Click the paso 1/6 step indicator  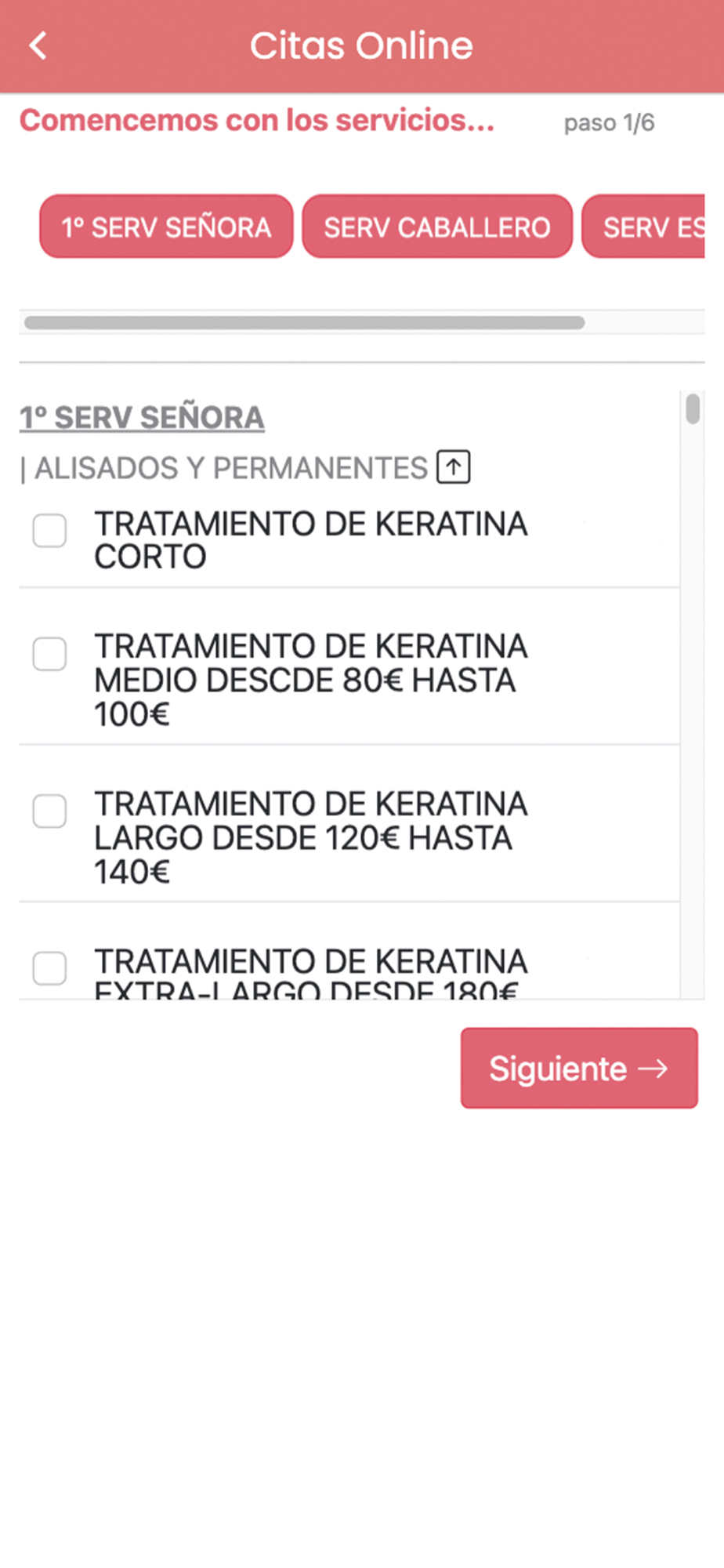coord(609,123)
